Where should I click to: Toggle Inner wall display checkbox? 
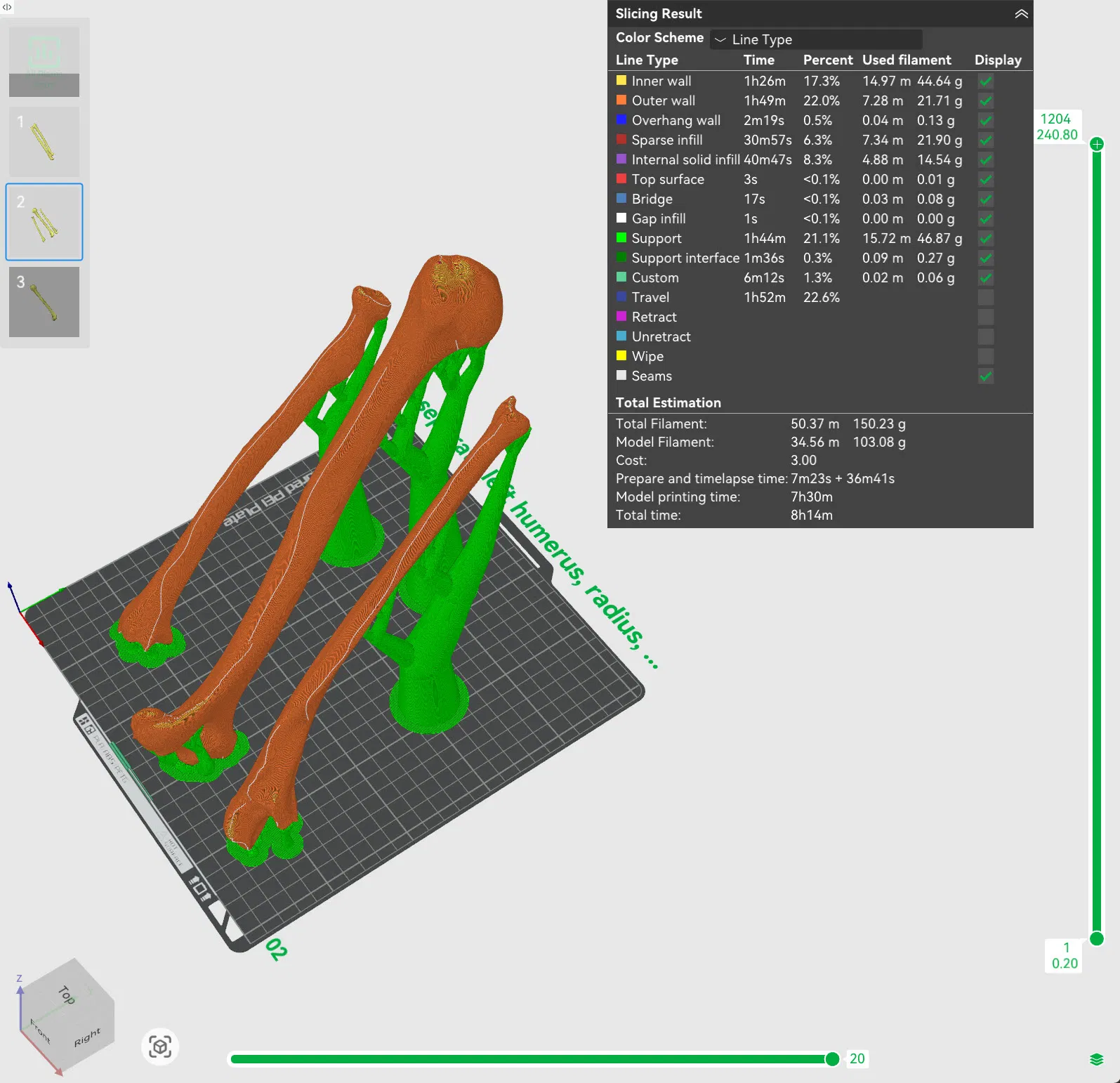pyautogui.click(x=986, y=81)
